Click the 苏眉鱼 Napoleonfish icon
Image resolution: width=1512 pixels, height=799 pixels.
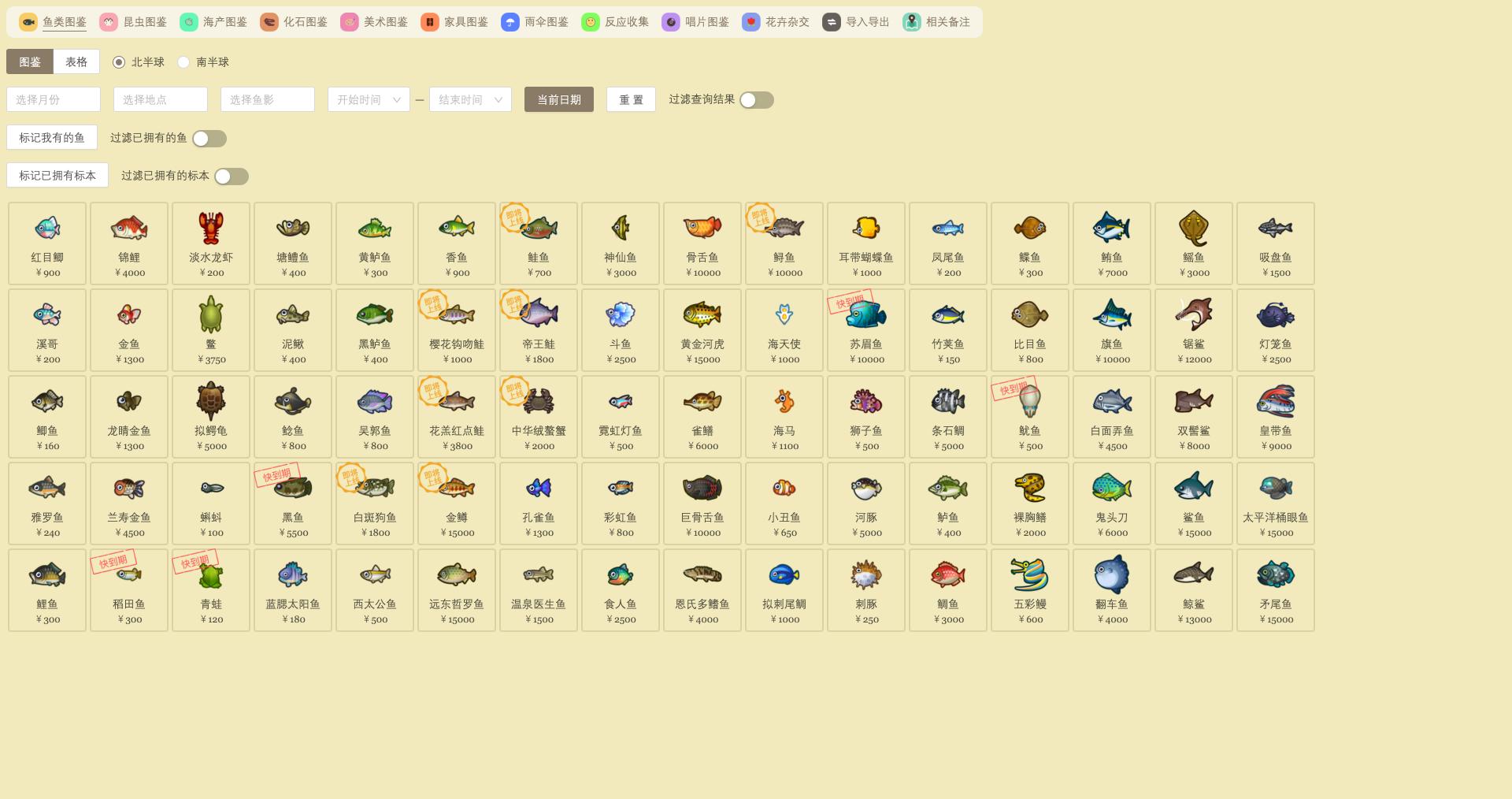(866, 314)
